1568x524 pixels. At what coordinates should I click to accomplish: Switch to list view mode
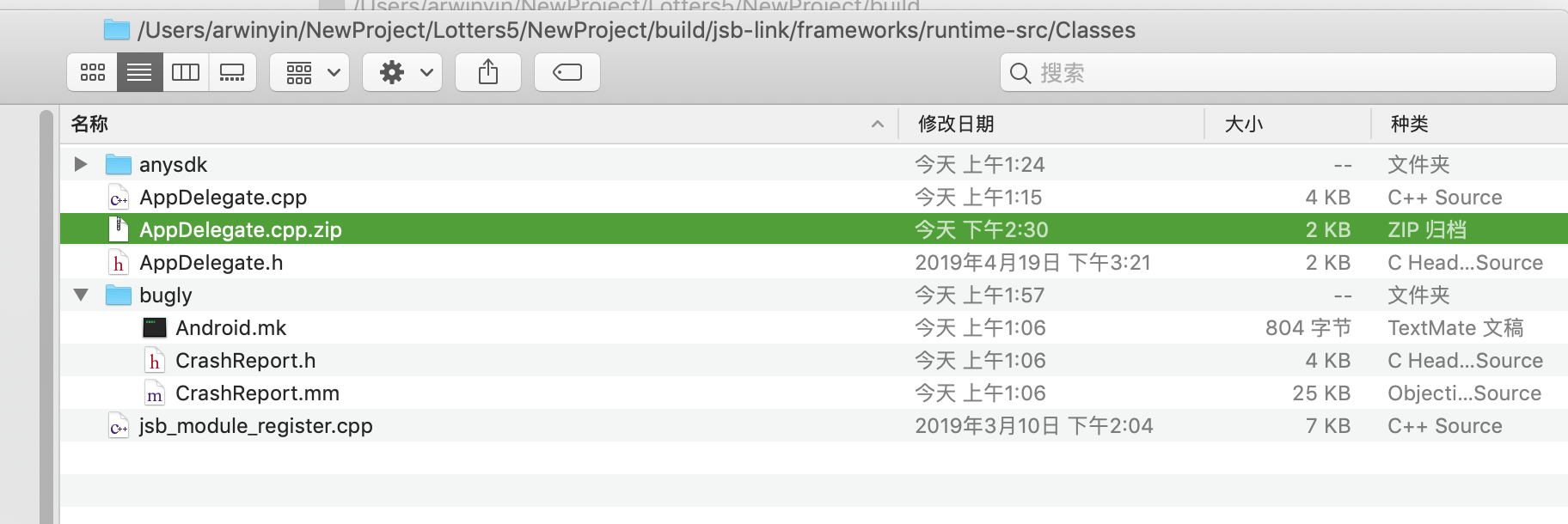[139, 72]
